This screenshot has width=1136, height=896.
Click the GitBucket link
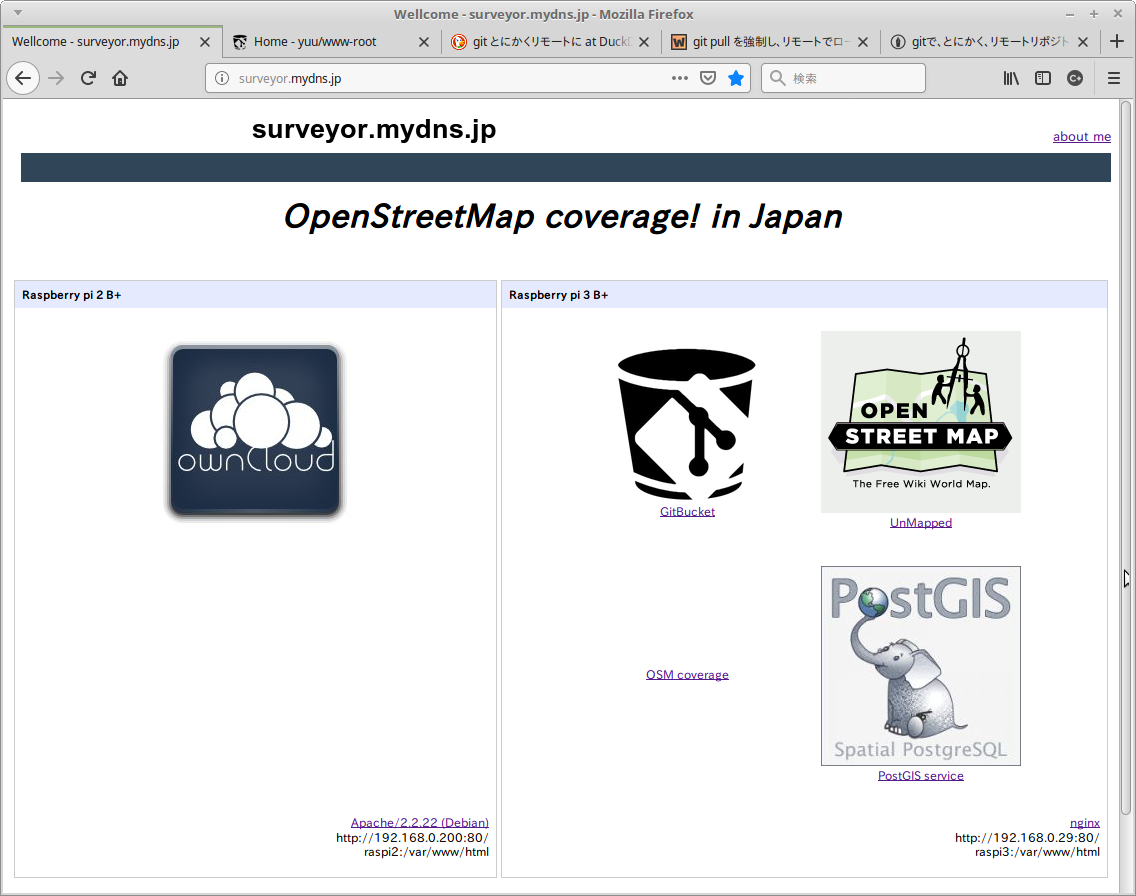(687, 512)
